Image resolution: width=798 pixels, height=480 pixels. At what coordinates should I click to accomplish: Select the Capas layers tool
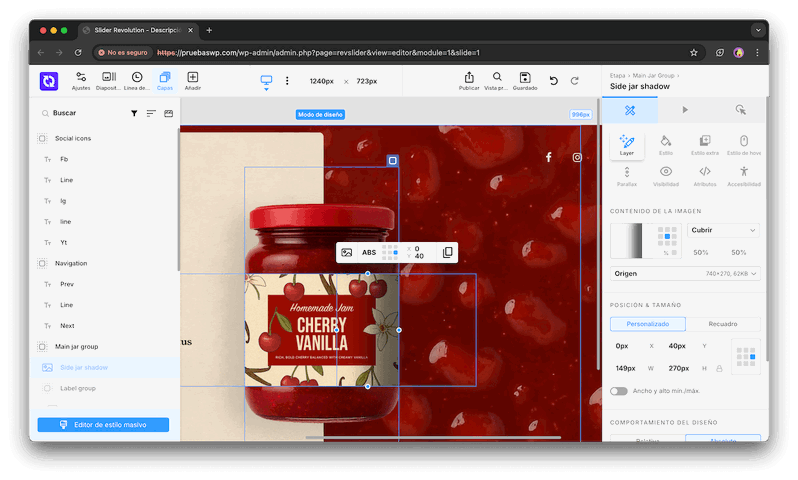coord(165,81)
